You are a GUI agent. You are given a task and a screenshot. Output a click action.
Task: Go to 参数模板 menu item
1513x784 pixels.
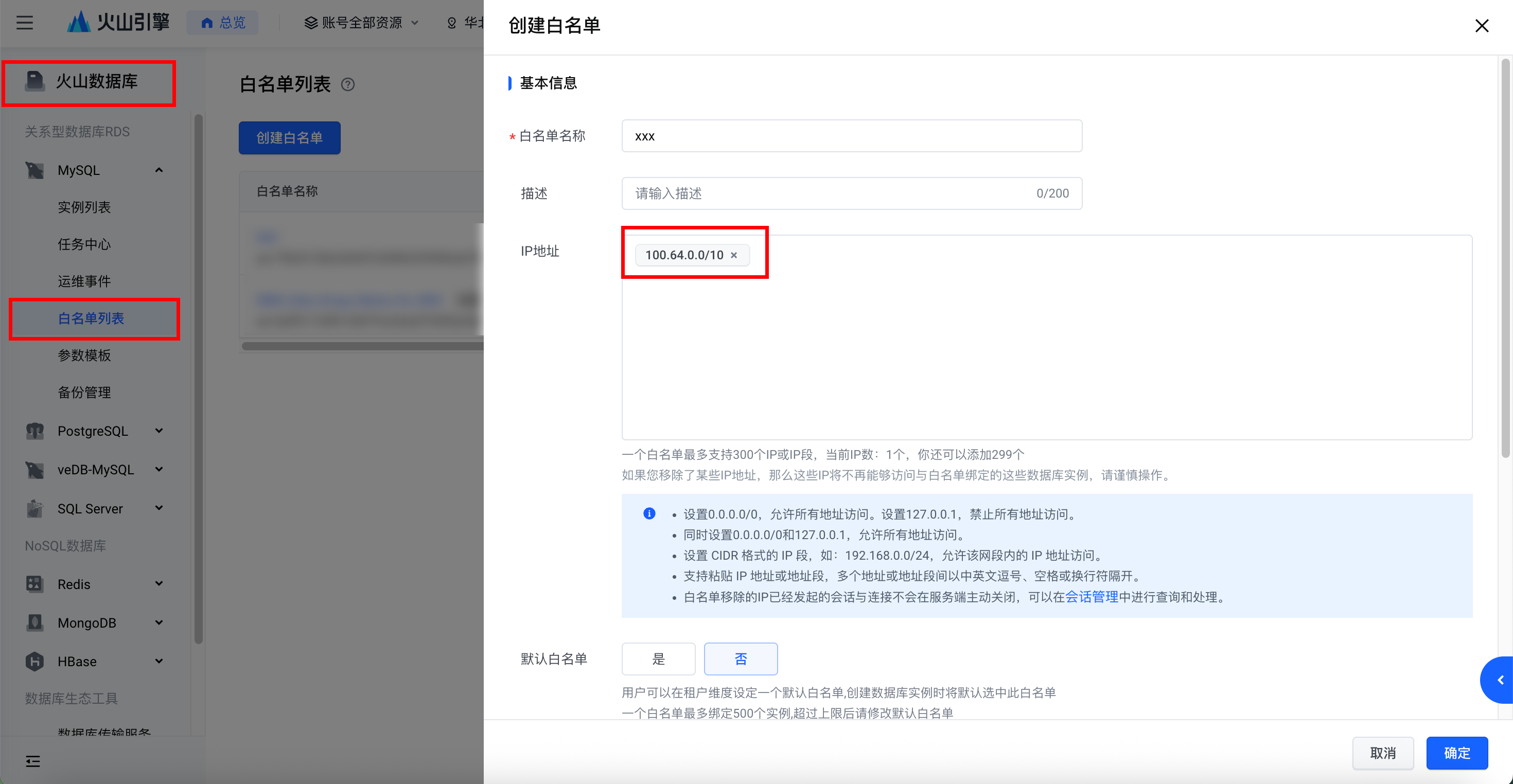coord(84,355)
